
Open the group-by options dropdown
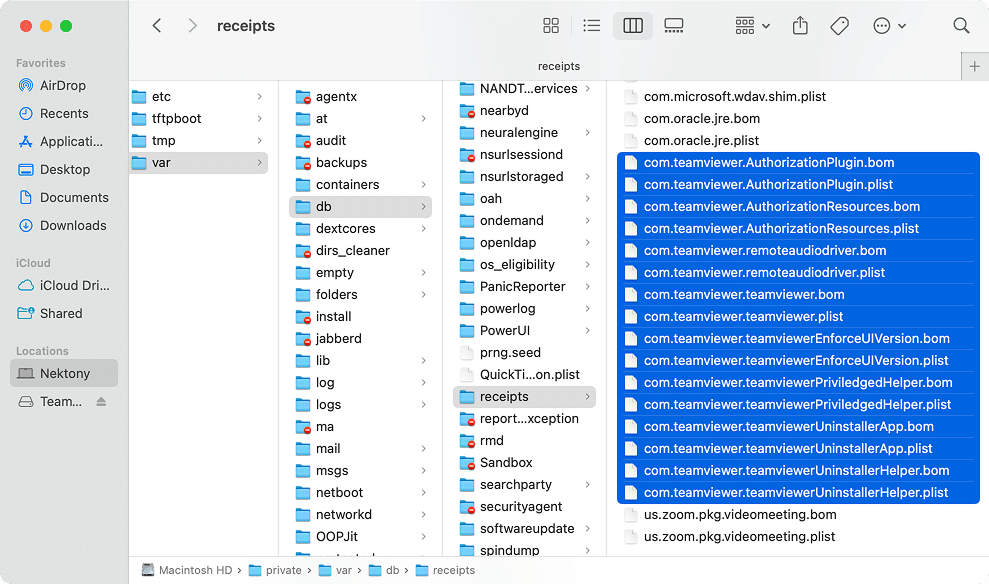pyautogui.click(x=752, y=26)
